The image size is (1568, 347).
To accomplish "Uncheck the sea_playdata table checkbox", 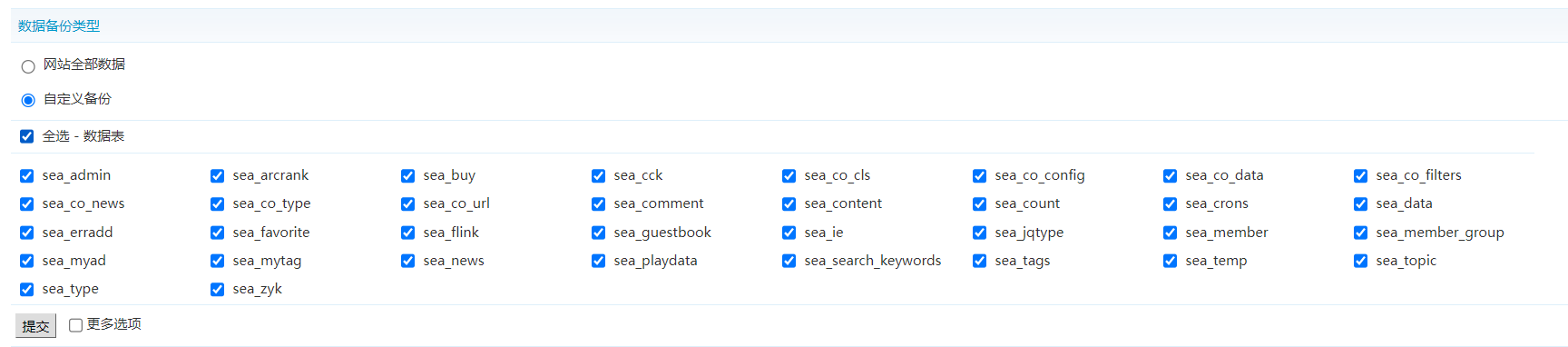I will [599, 262].
